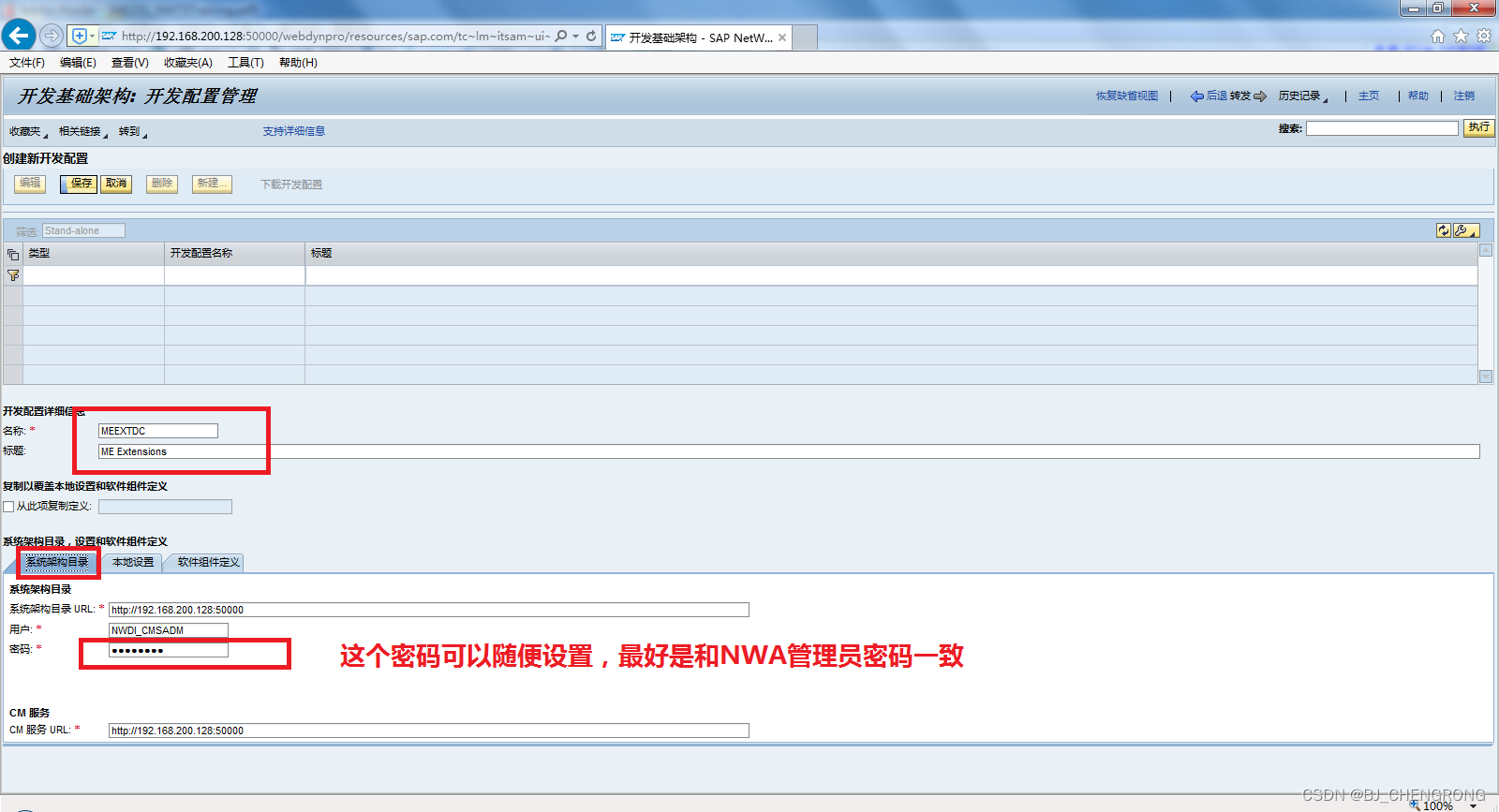
Task: Expand the 历史记录 dropdown
Action: tap(1303, 96)
